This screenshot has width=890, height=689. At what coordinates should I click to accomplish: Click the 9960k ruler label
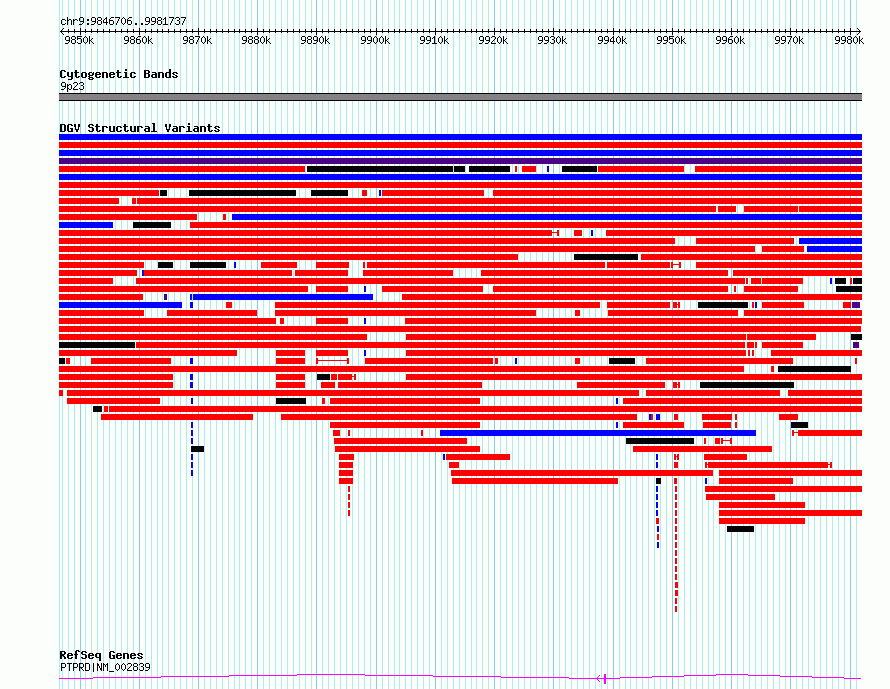click(x=730, y=40)
